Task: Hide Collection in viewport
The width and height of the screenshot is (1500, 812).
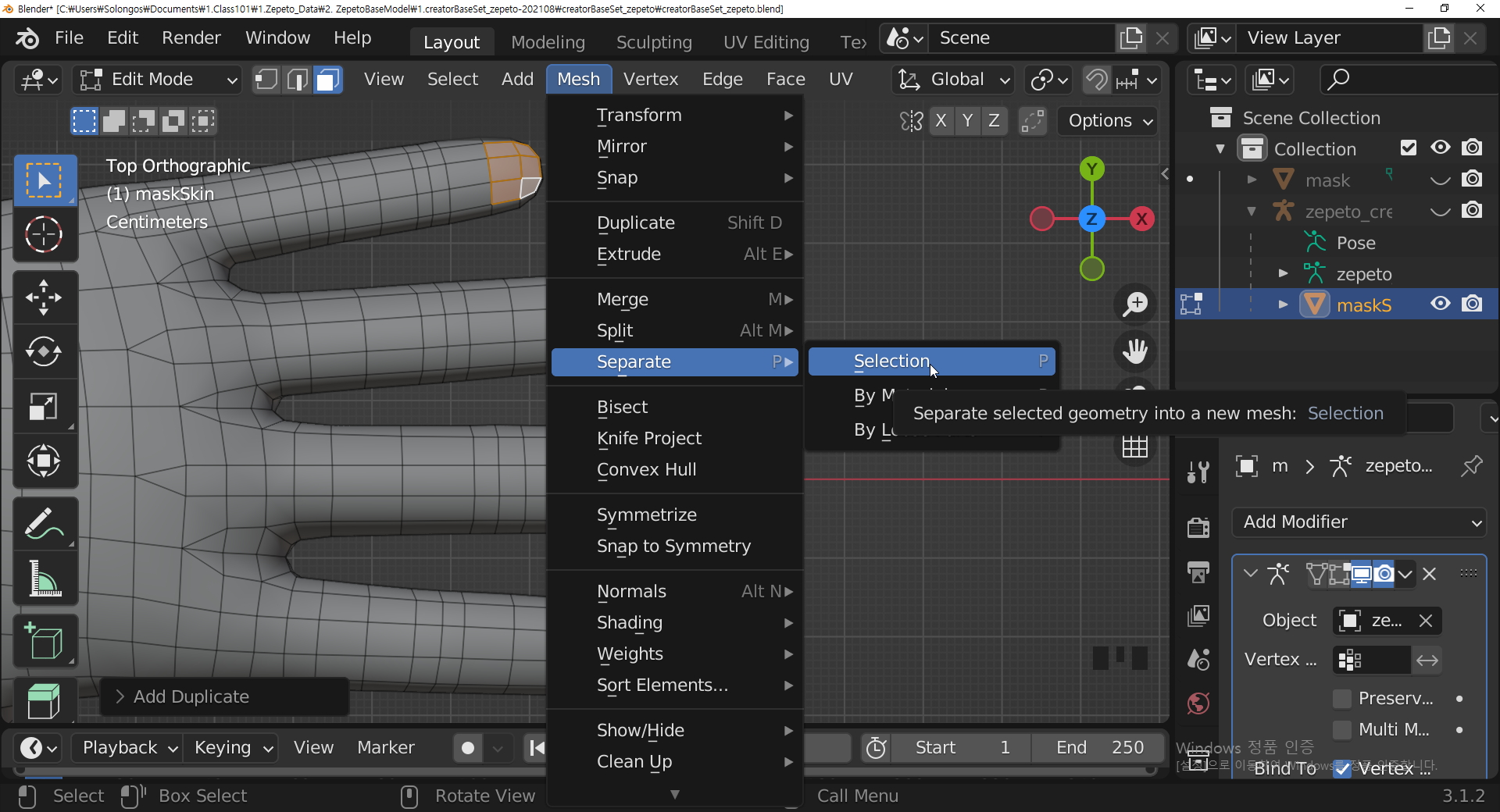Action: pos(1441,148)
